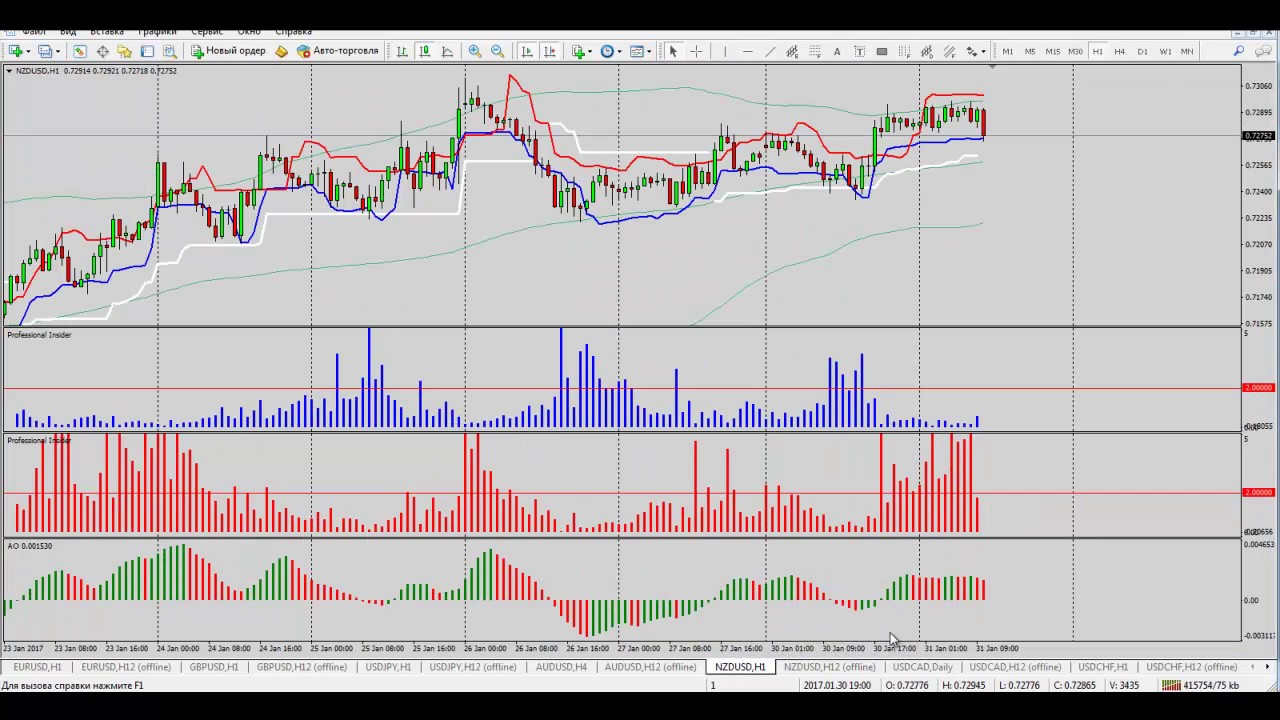Set timeframe to MN
The width and height of the screenshot is (1280, 720).
tap(1187, 51)
